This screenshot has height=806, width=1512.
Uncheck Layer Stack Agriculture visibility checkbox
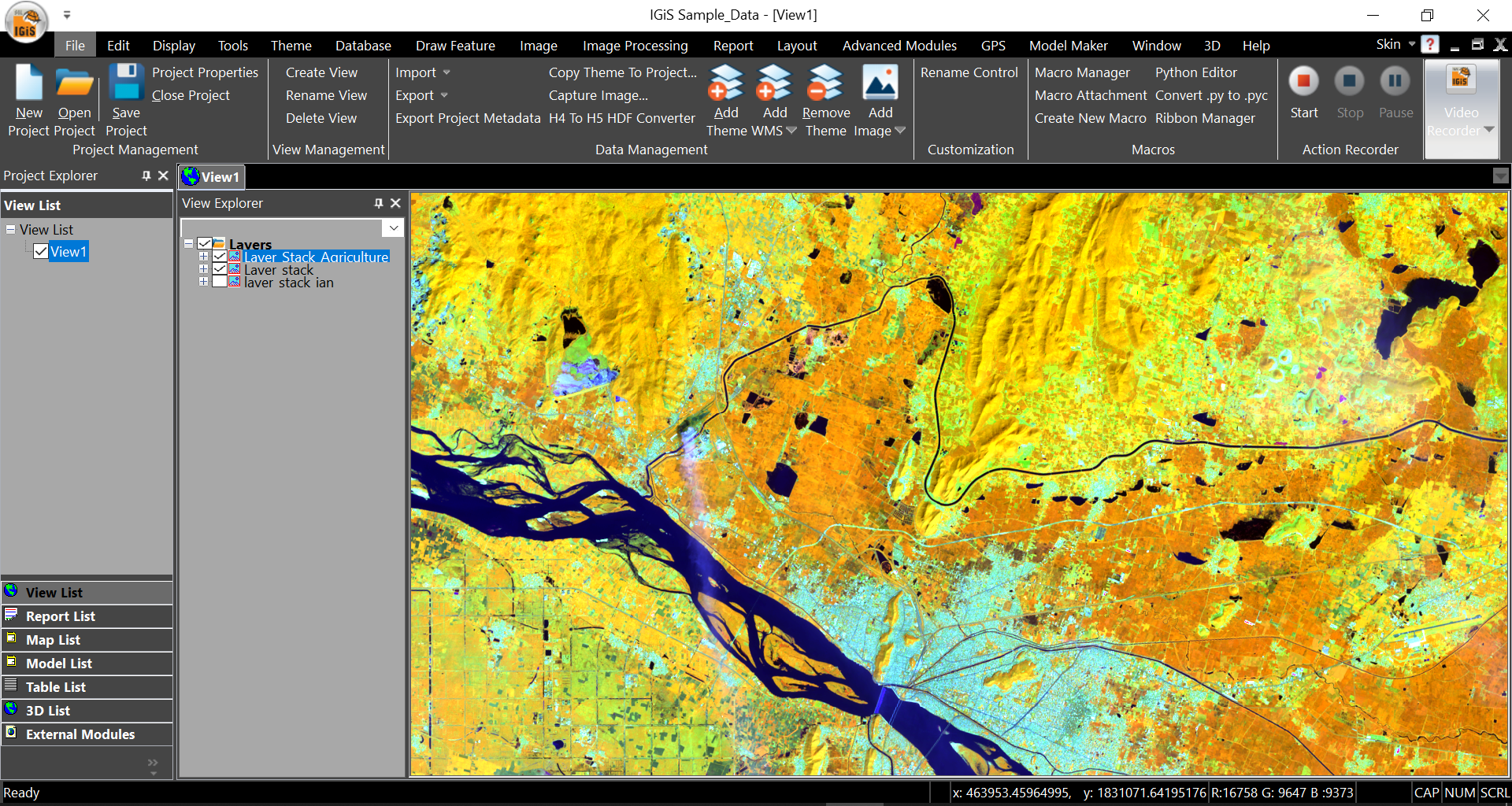[x=220, y=257]
